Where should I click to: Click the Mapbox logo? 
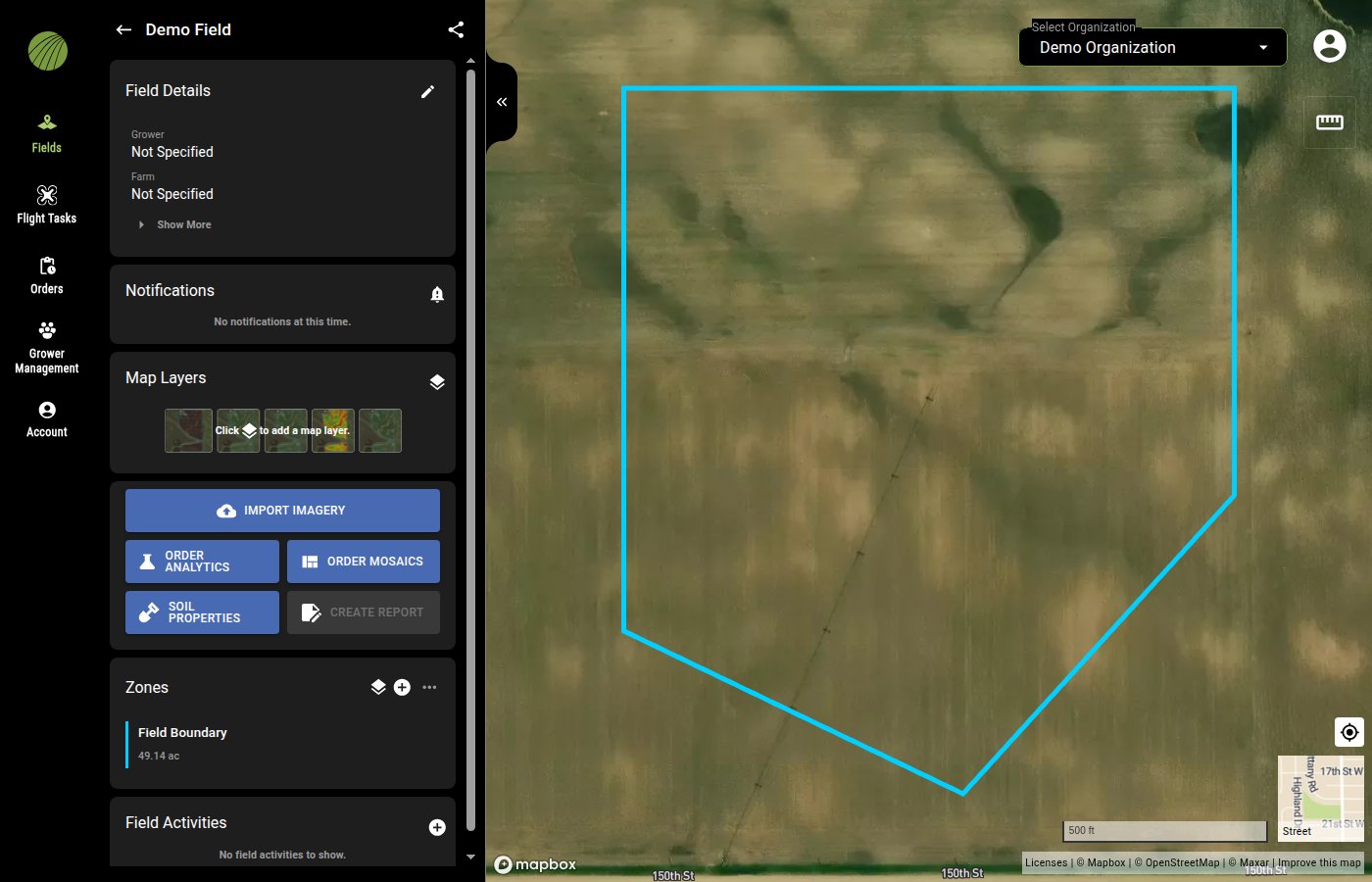535,864
